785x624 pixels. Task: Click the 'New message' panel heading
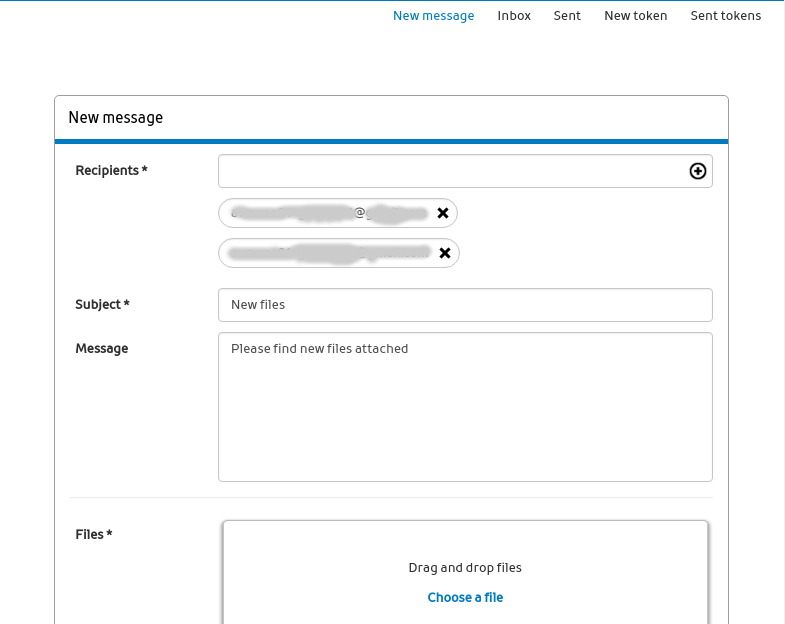click(x=115, y=118)
